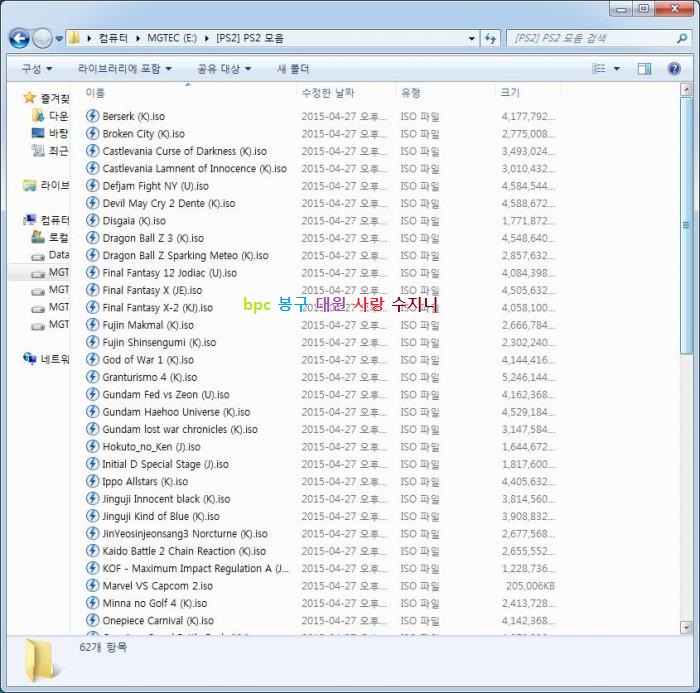Click the ISO icon of Berserk (K).iso
The height and width of the screenshot is (693, 700).
pos(92,116)
